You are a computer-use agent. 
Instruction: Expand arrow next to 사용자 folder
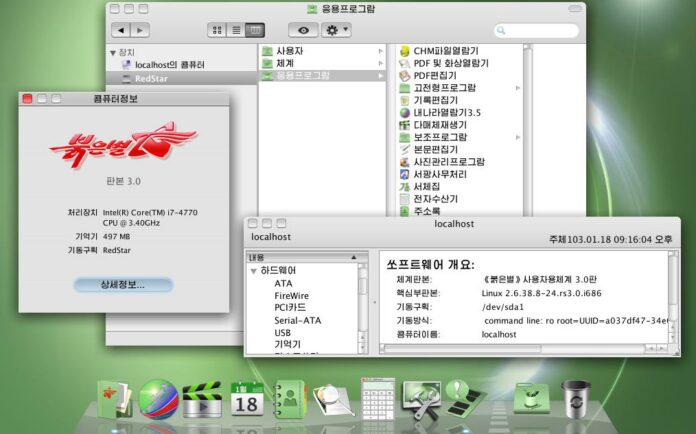click(x=380, y=51)
